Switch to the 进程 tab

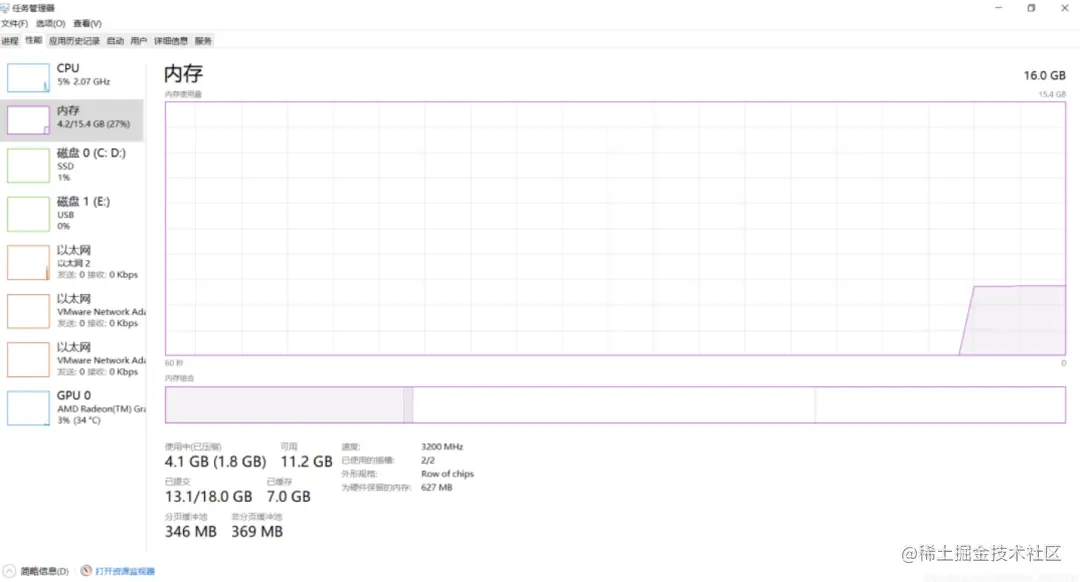[x=10, y=41]
